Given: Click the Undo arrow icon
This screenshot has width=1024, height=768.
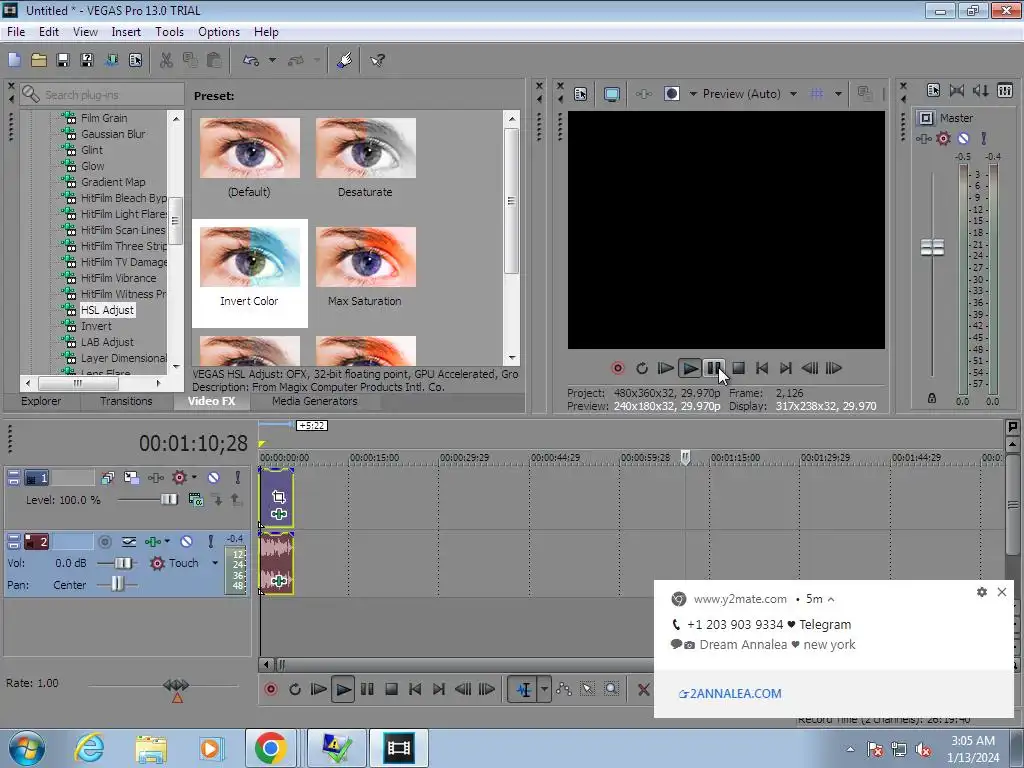Looking at the screenshot, I should point(251,60).
